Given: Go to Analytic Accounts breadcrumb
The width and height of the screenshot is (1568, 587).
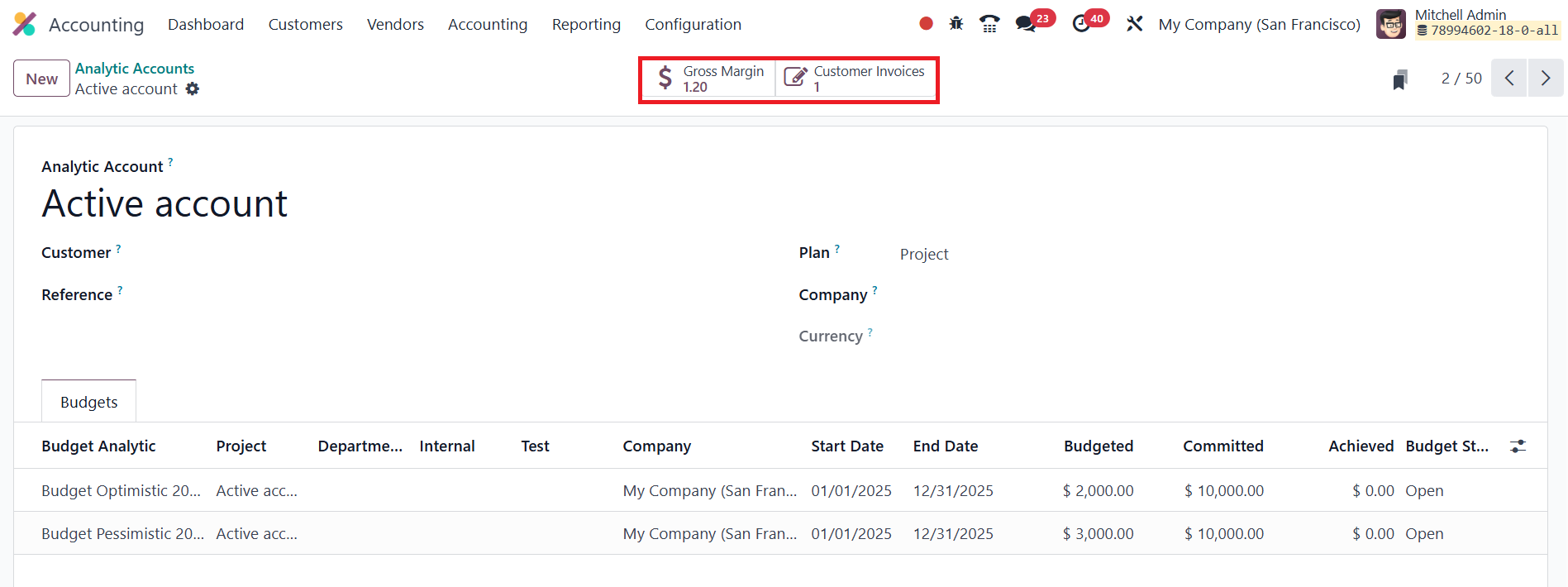Looking at the screenshot, I should point(135,69).
